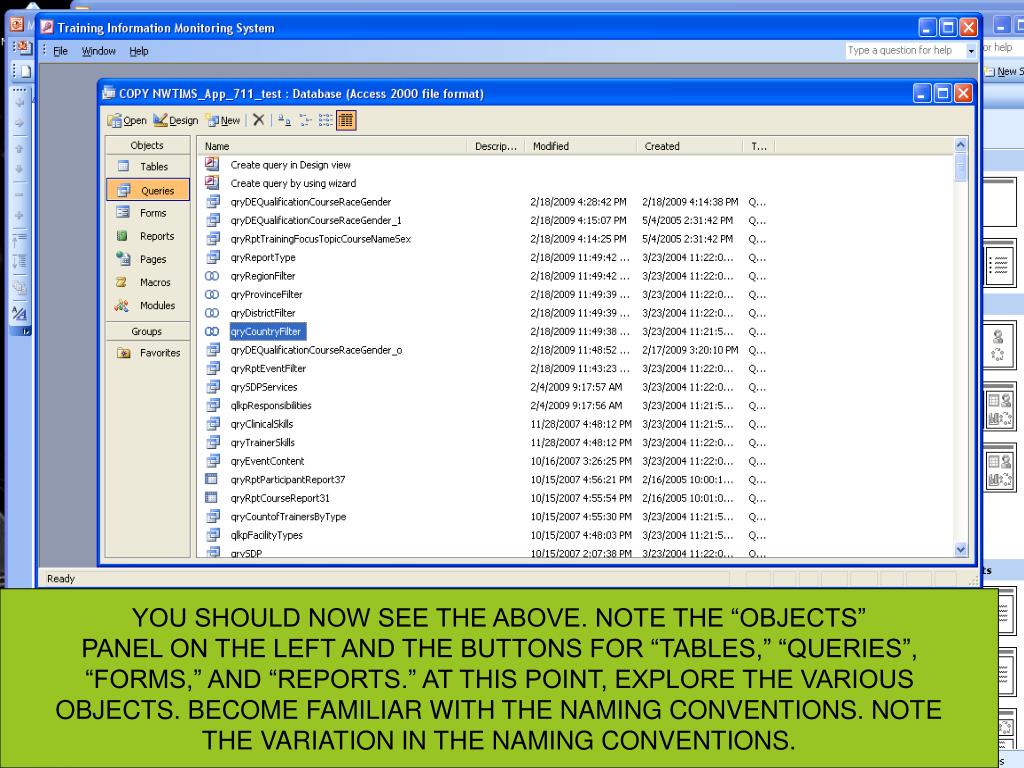1024x768 pixels.
Task: Click the Type a question for help box
Action: (x=904, y=50)
